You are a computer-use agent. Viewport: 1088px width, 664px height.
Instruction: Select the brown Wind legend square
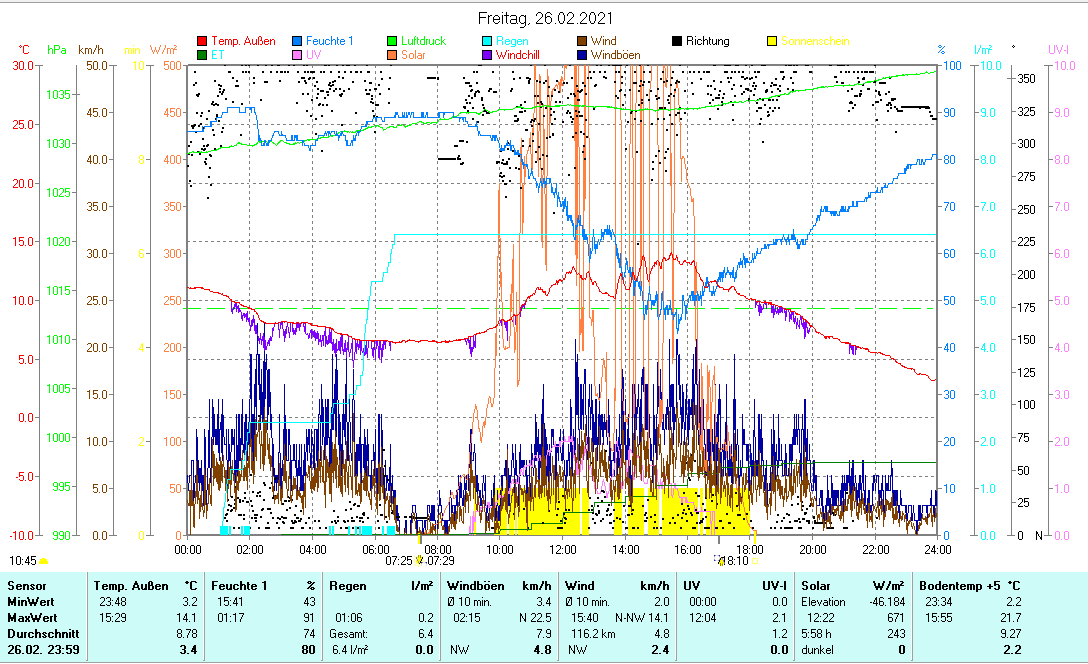click(582, 41)
